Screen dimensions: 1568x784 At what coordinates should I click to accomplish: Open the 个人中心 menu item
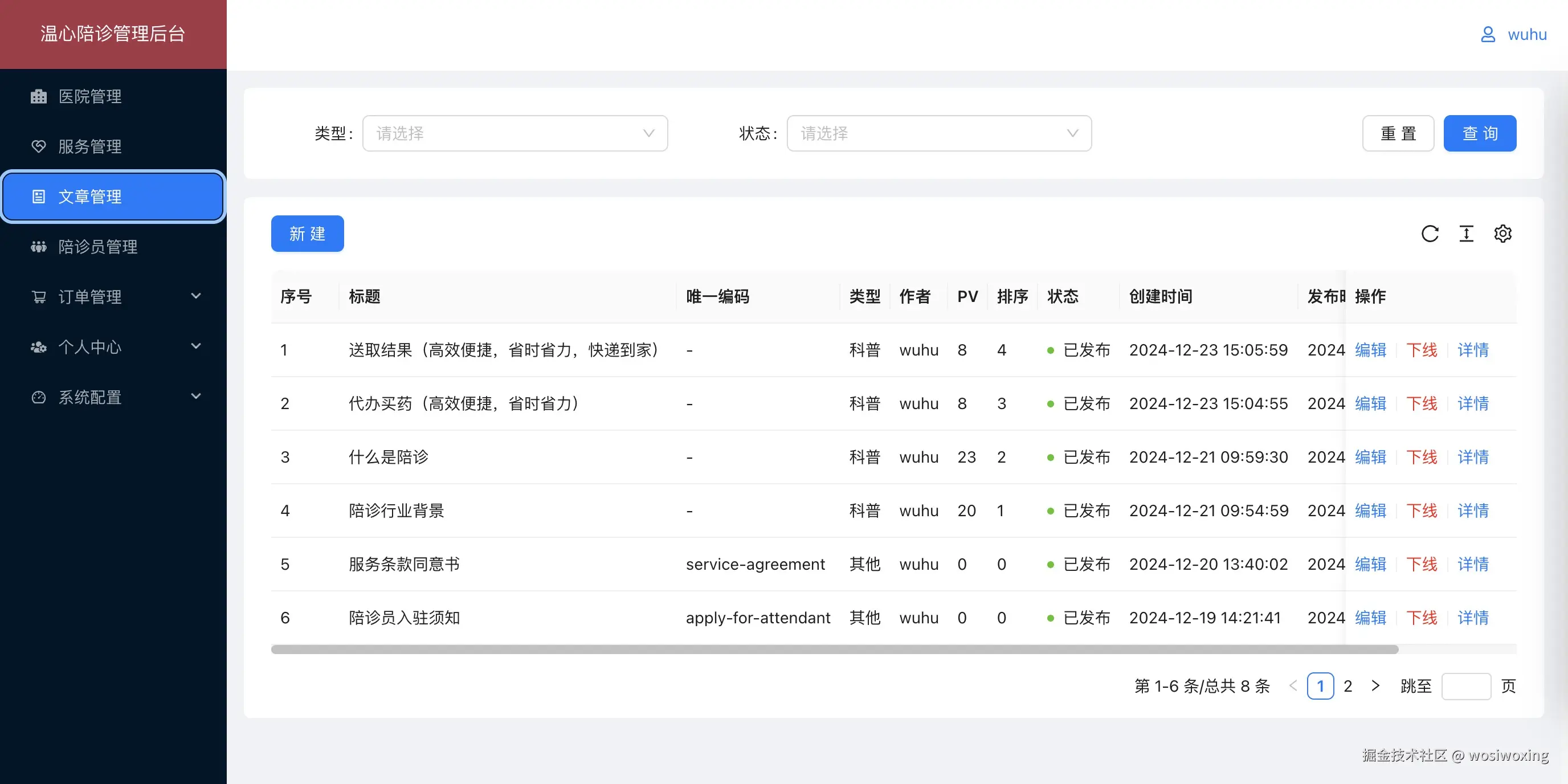[x=89, y=346]
